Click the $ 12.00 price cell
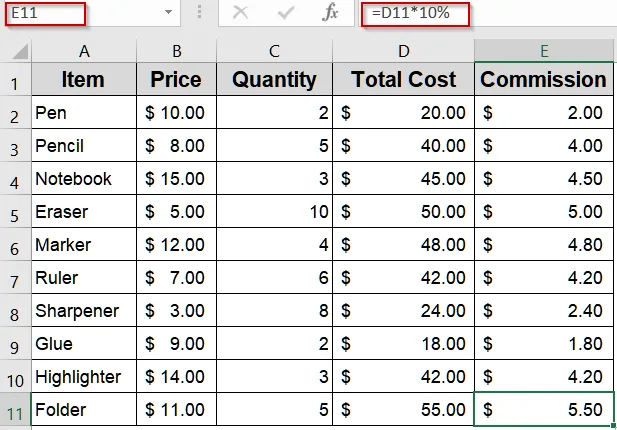The width and height of the screenshot is (617, 430). (177, 245)
